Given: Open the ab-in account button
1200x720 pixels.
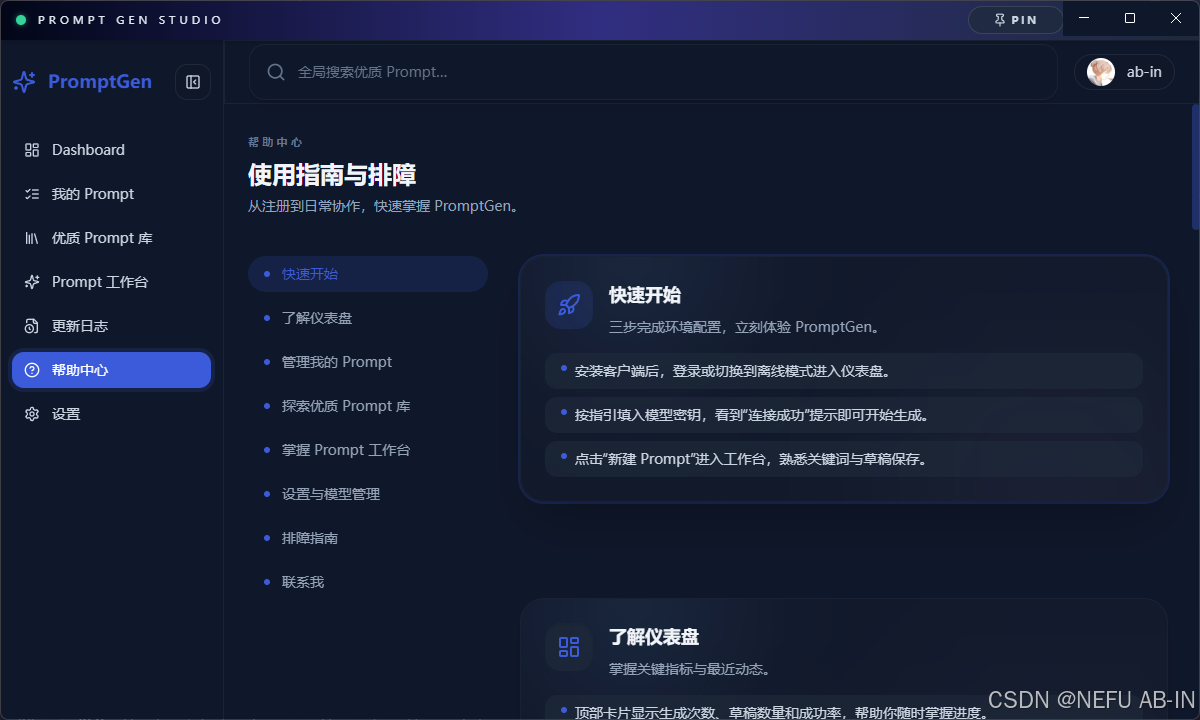Looking at the screenshot, I should tap(1124, 72).
